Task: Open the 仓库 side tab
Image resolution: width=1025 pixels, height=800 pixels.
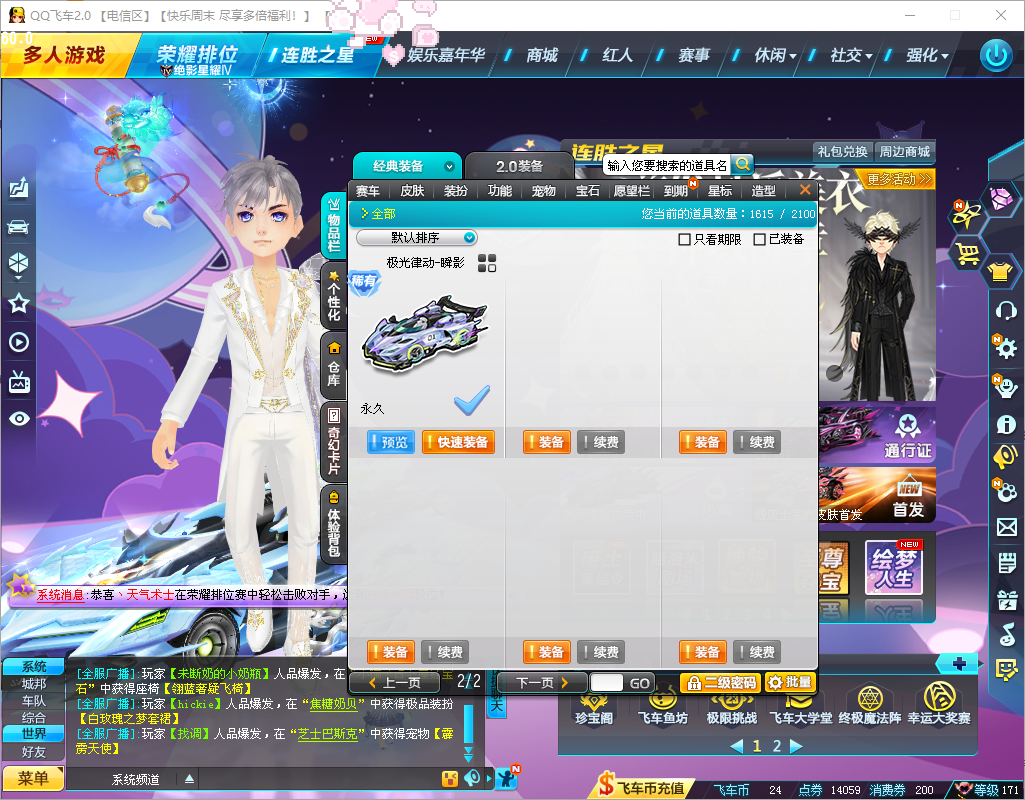Action: tap(334, 367)
